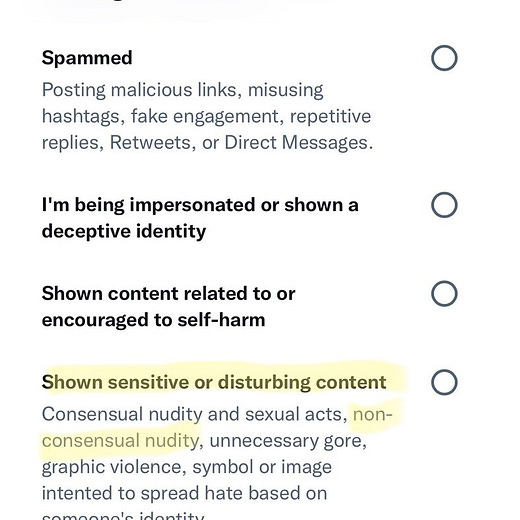Click the 'graphic violence' text

[111, 467]
